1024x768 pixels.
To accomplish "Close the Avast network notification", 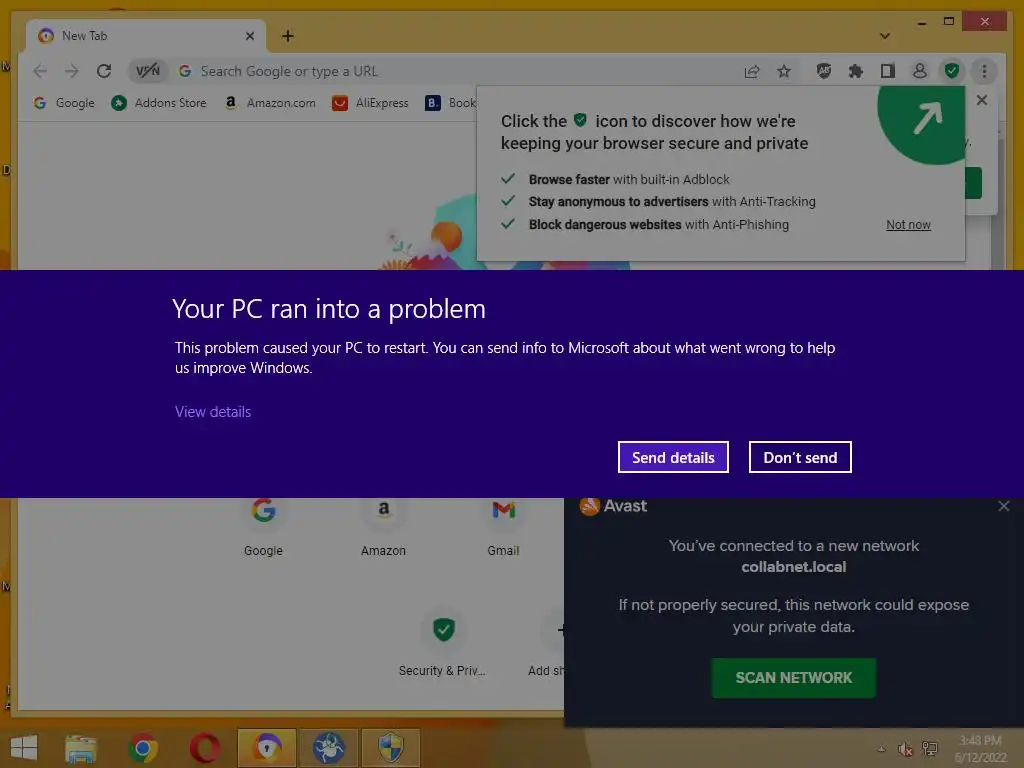I will (1004, 506).
